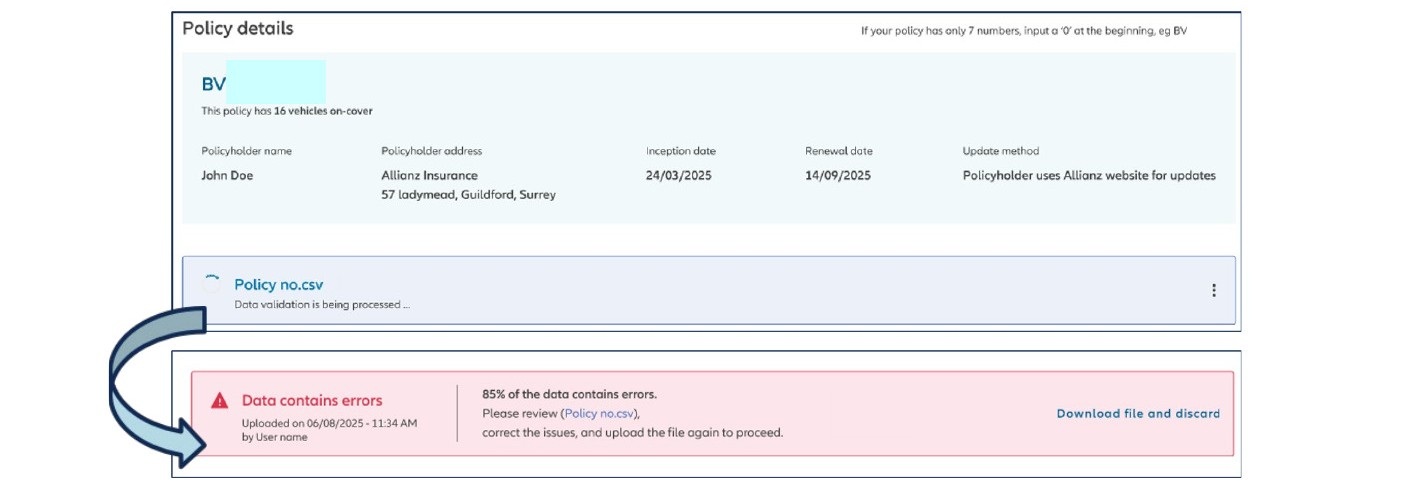Click the 'Update method' label
This screenshot has height=484, width=1414.
coord(1001,151)
